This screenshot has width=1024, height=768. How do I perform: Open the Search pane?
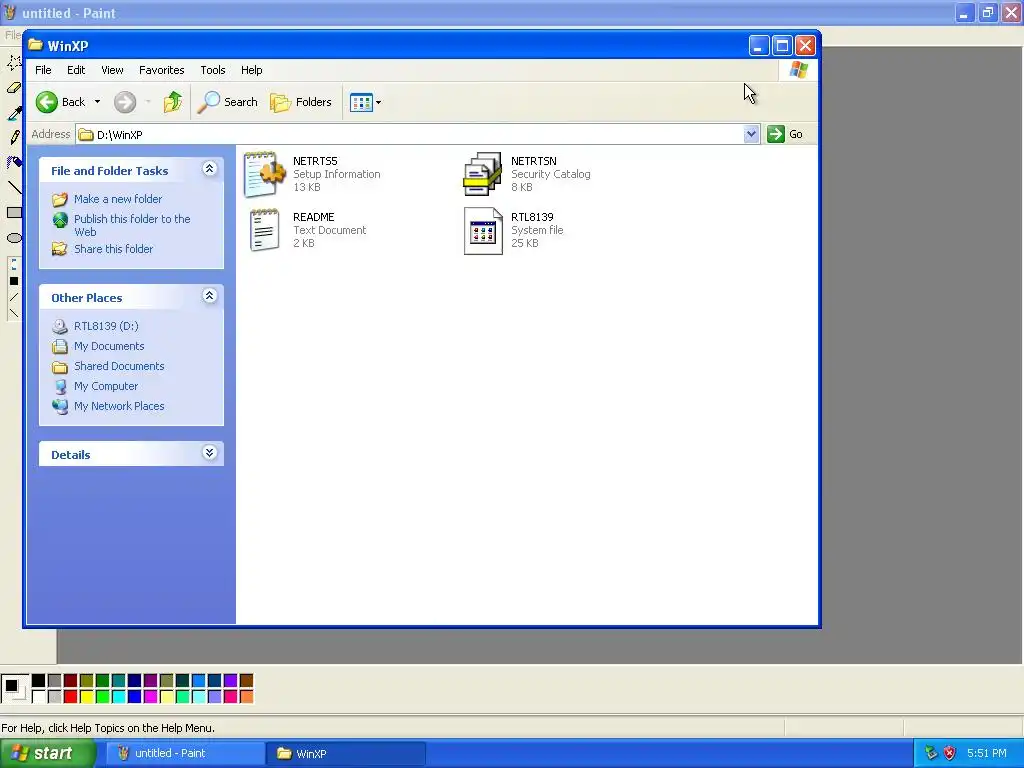pos(228,102)
